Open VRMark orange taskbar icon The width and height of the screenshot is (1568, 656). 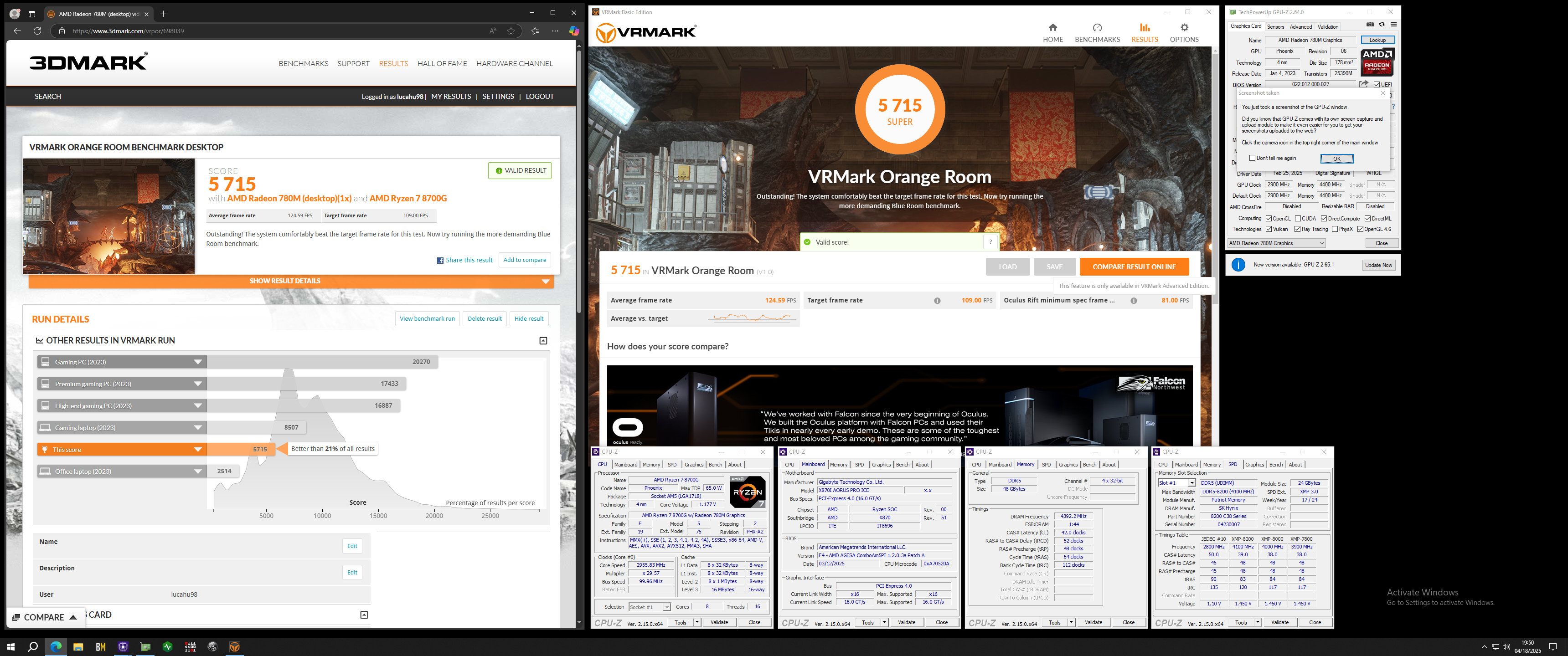235,647
